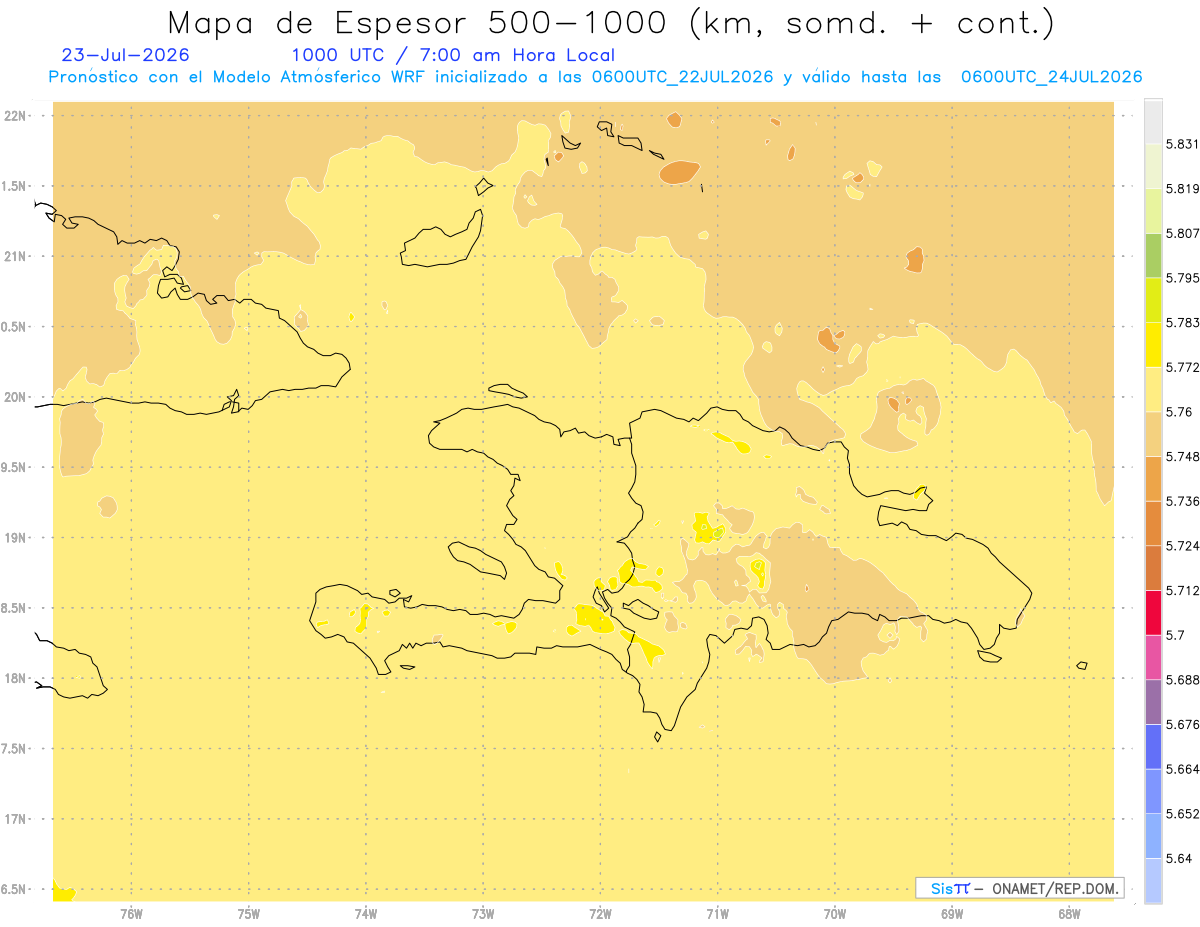Click the pink colorbar segment above 5.688
This screenshot has height=927, width=1200.
[x=1153, y=657]
